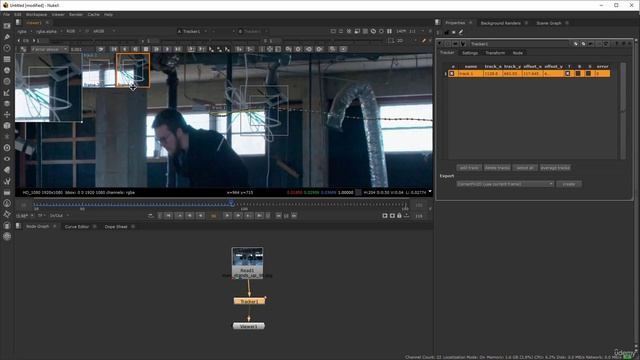Open the Keyer nodes toolbar menu
640x360 pixels.
point(7,93)
